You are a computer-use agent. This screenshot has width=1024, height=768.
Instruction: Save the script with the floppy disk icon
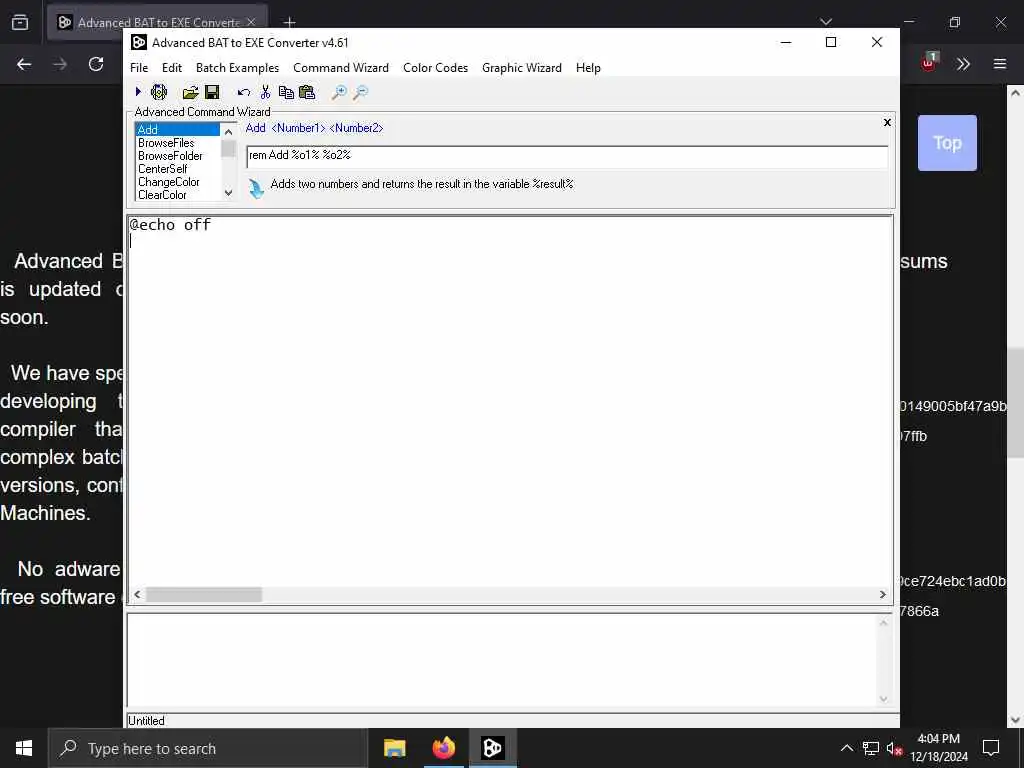pyautogui.click(x=212, y=92)
